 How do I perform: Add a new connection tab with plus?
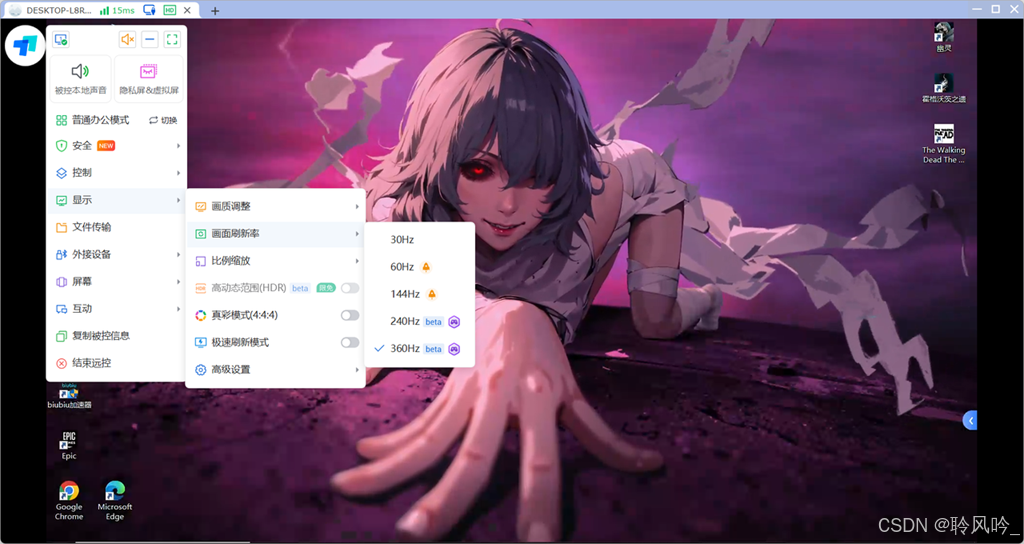215,10
